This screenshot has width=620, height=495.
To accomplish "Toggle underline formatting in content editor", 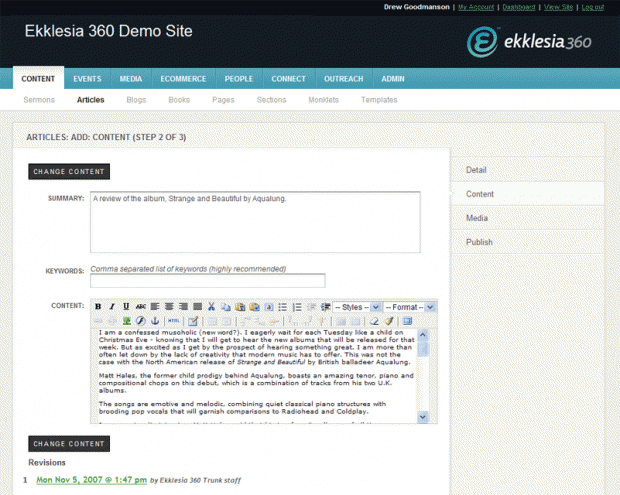I will [x=126, y=307].
